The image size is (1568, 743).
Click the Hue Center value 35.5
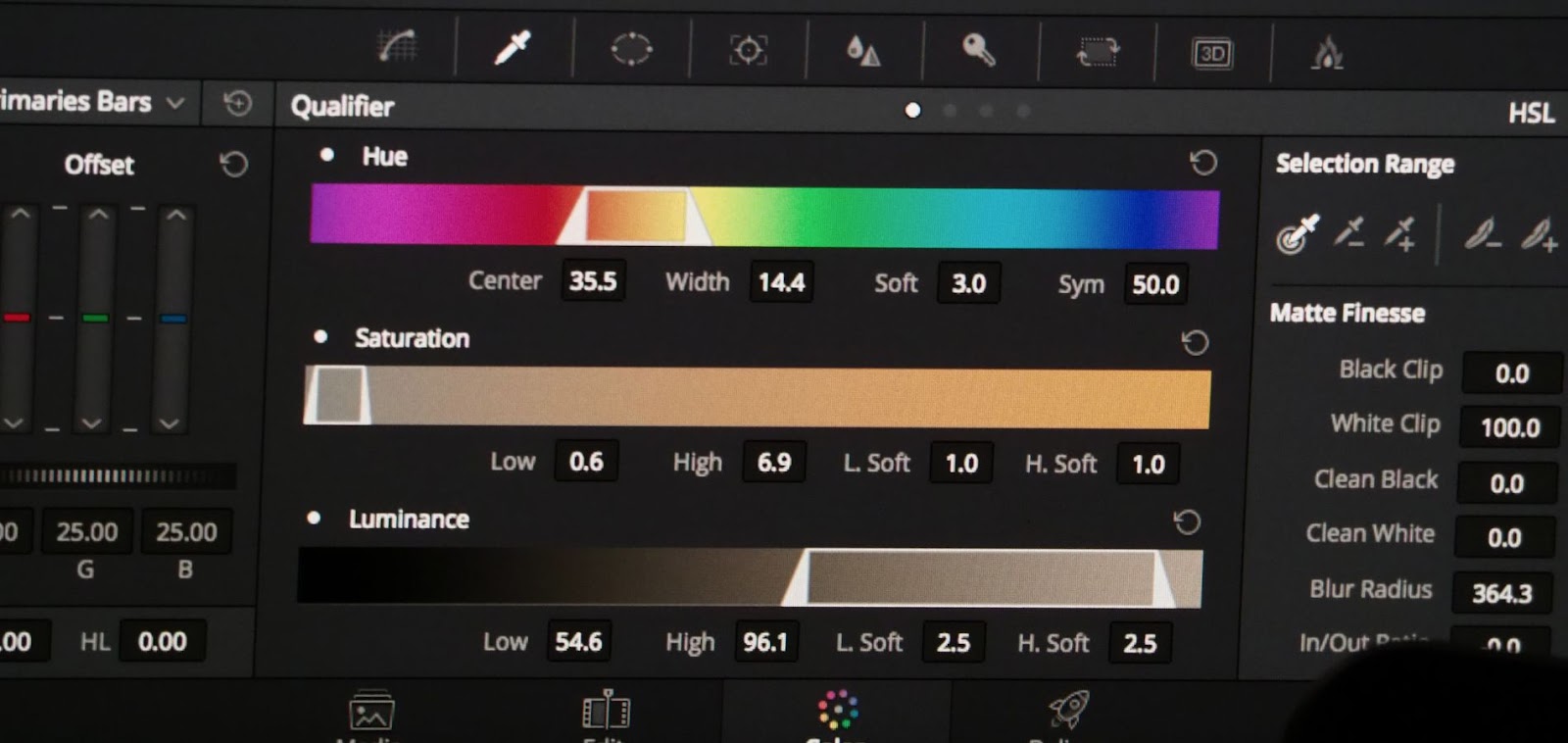593,281
